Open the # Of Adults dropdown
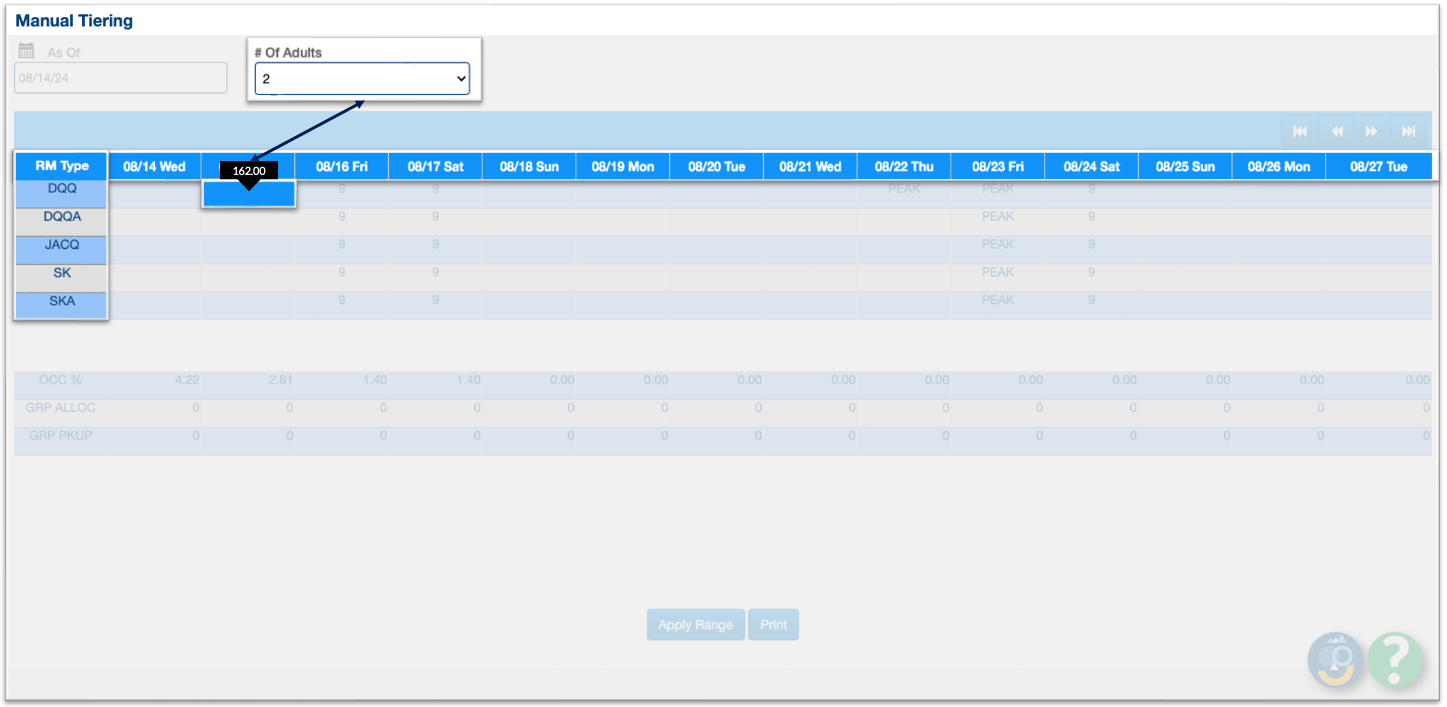 coord(362,79)
